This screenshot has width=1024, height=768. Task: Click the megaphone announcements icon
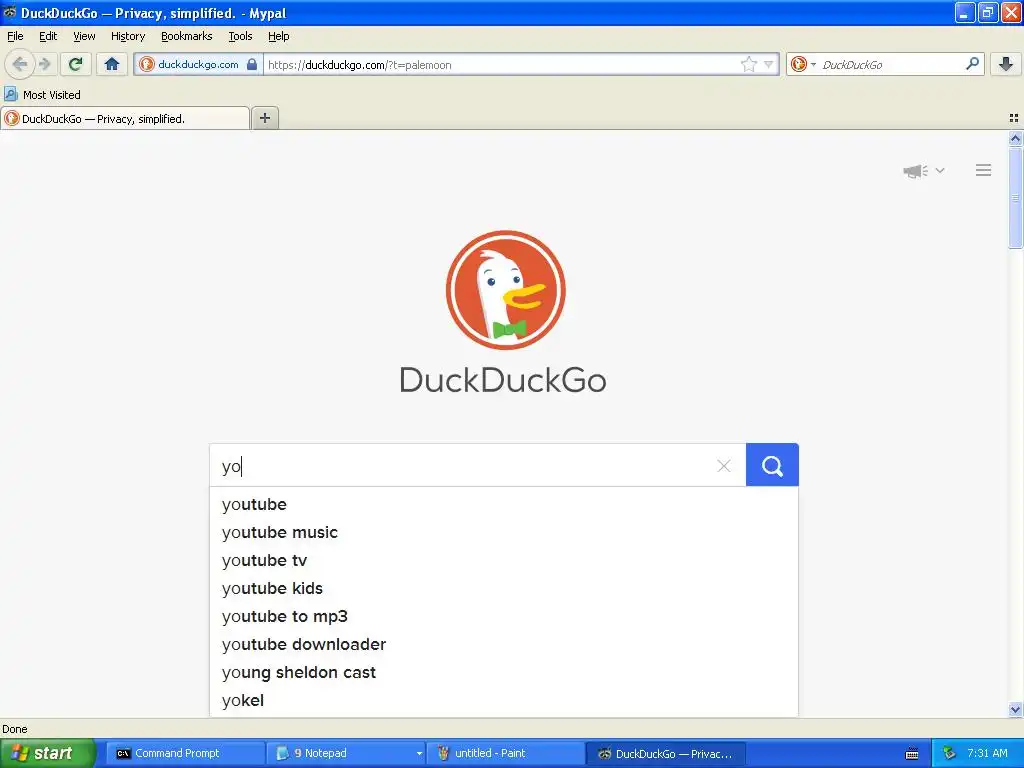point(916,171)
